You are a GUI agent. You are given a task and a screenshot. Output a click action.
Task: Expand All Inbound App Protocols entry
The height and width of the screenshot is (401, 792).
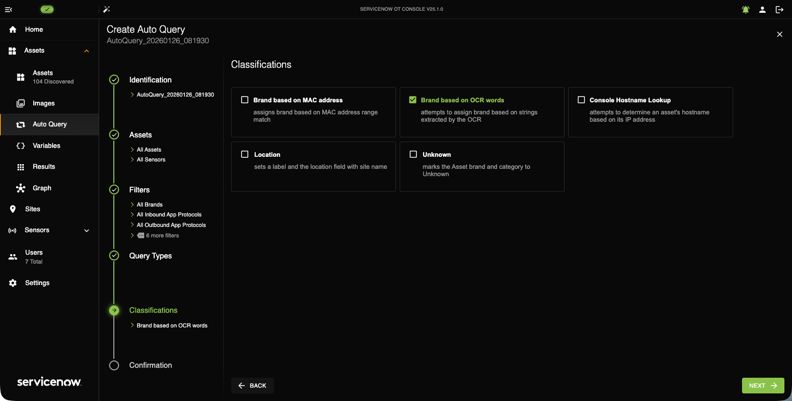tap(166, 215)
